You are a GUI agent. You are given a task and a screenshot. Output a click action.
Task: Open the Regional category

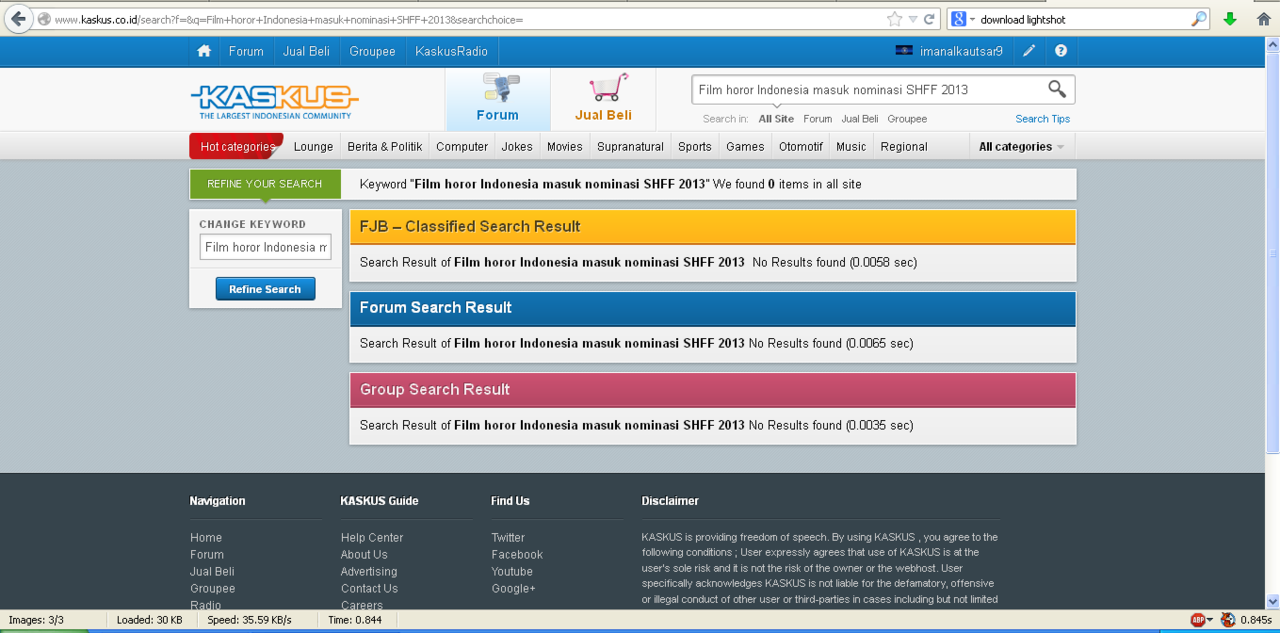[x=904, y=147]
